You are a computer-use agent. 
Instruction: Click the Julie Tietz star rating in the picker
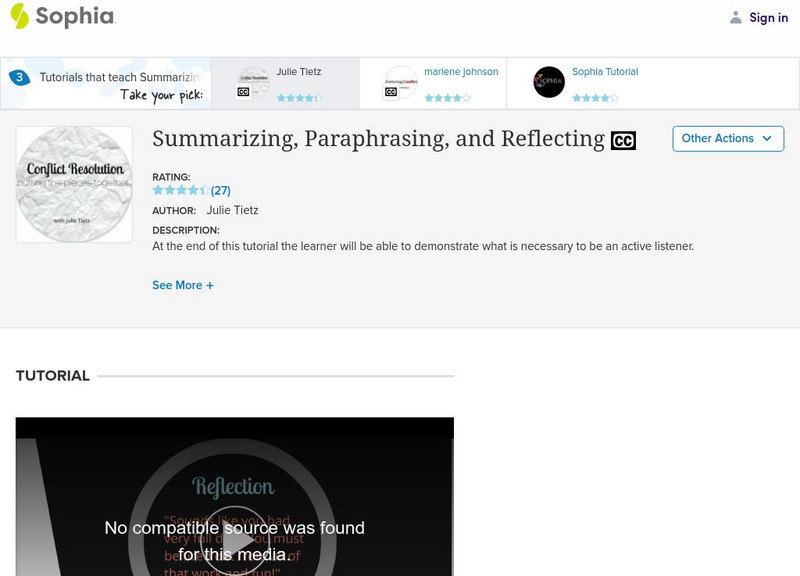click(299, 97)
